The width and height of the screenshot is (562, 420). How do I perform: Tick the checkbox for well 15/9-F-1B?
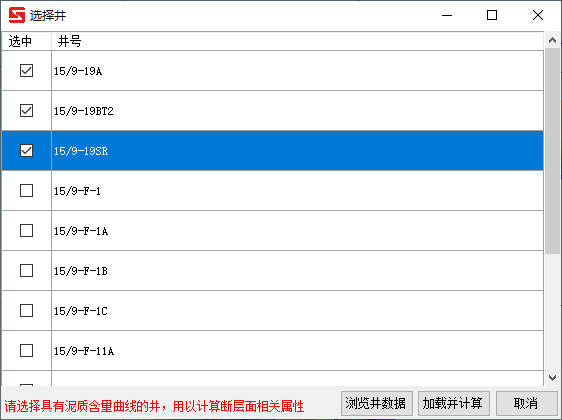pyautogui.click(x=27, y=271)
